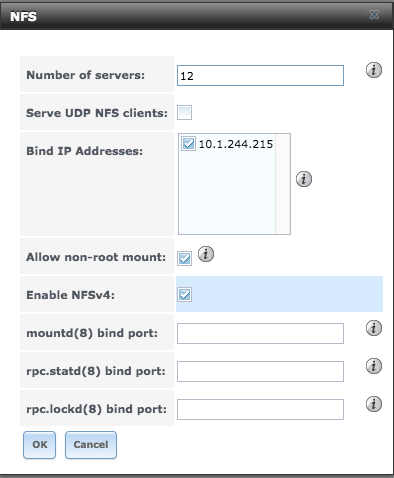Open info icon for rpc.lockd(8) bind port
This screenshot has height=478, width=394.
[x=374, y=404]
